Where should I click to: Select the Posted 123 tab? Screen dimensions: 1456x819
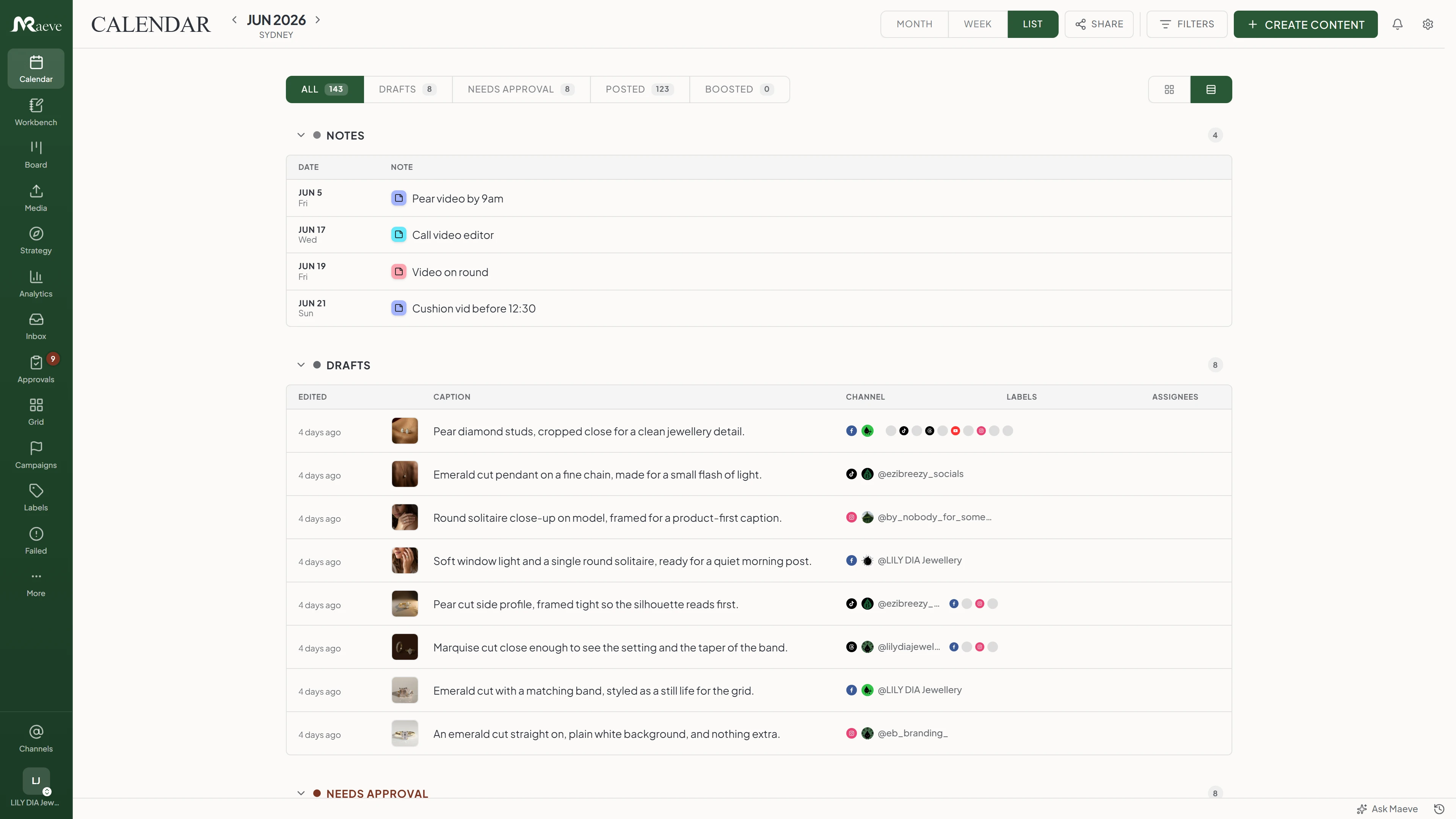(x=640, y=89)
